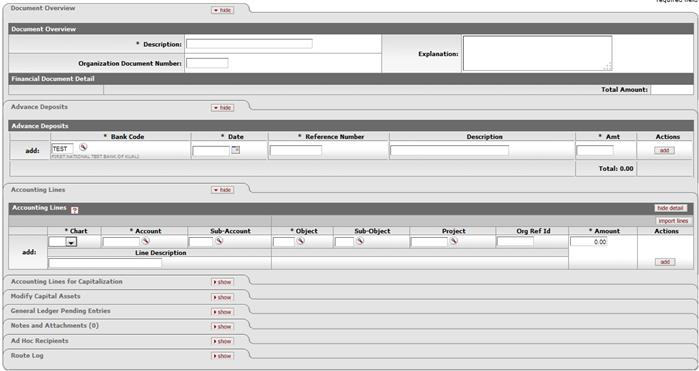
Task: Focus the Sub-Object field
Action: (344, 242)
